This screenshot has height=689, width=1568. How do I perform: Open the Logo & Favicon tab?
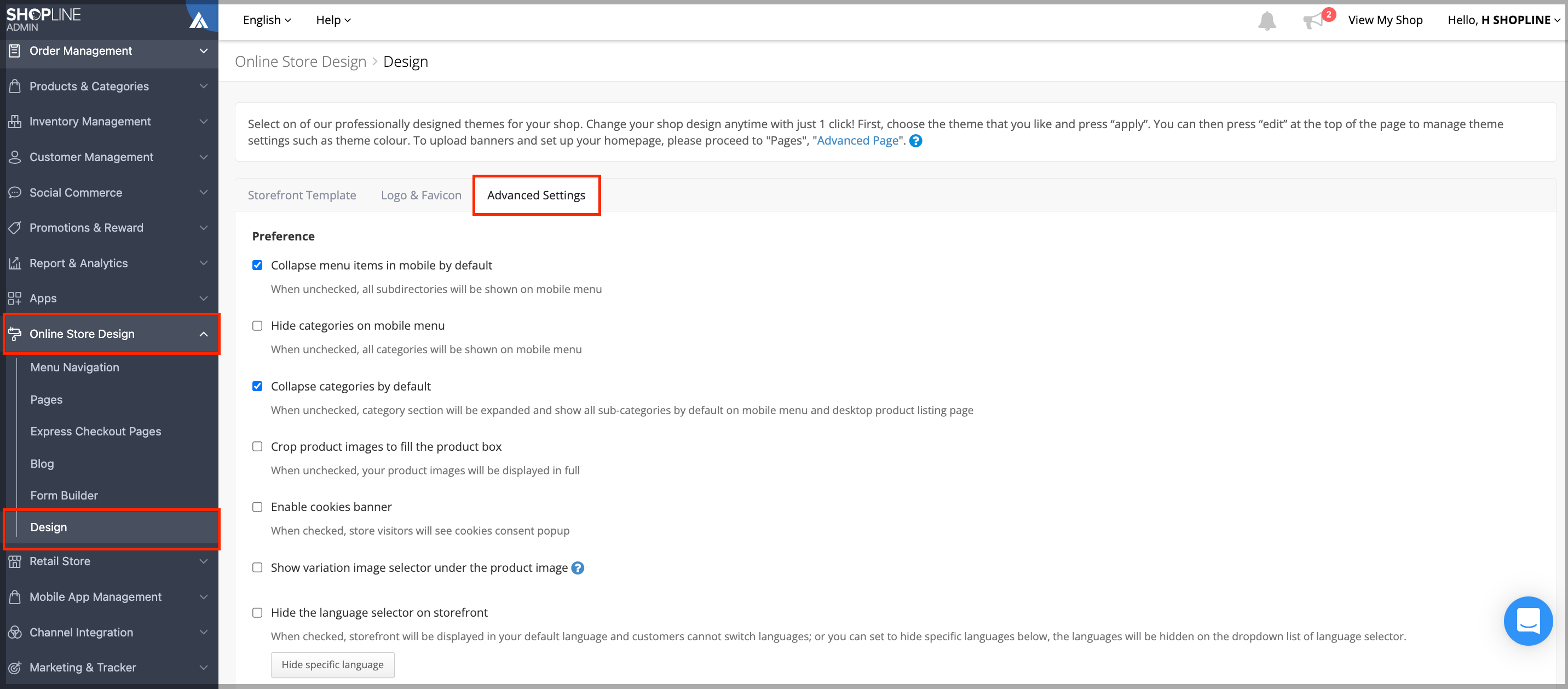(x=420, y=195)
